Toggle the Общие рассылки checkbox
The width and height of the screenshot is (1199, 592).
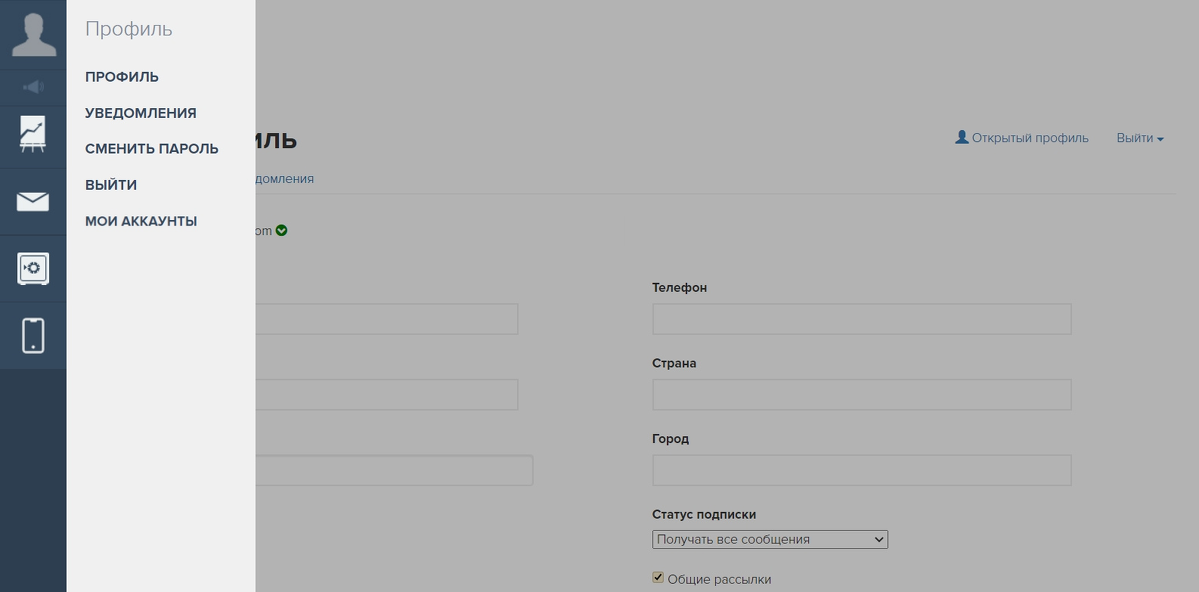[x=658, y=577]
